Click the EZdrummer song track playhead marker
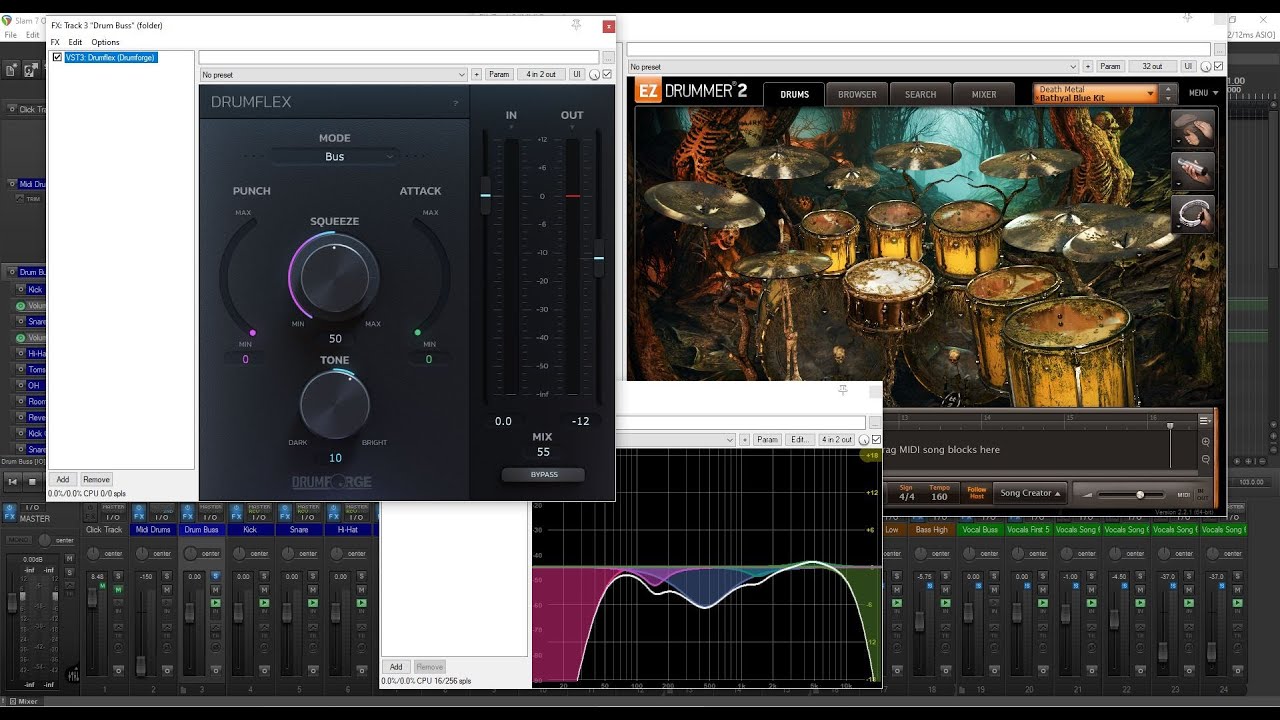Image resolution: width=1280 pixels, height=720 pixels. [x=1170, y=427]
